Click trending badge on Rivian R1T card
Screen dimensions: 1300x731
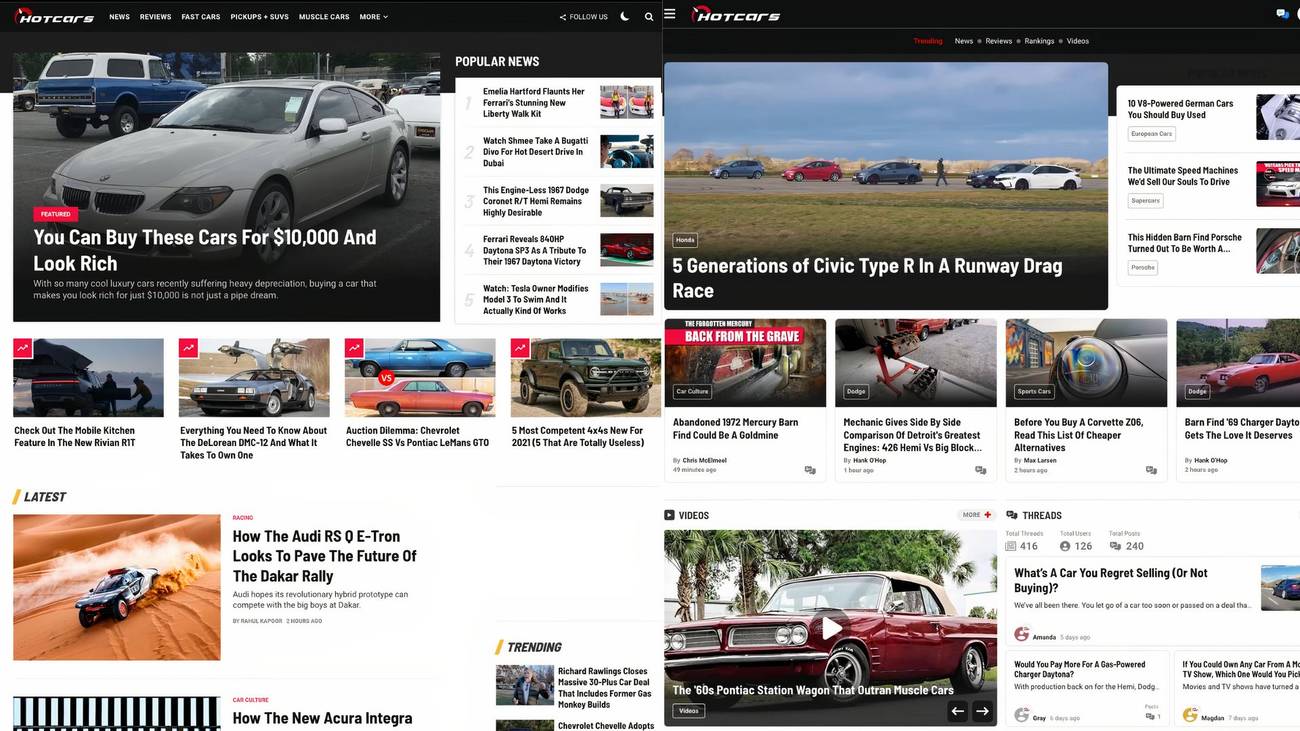(x=23, y=348)
